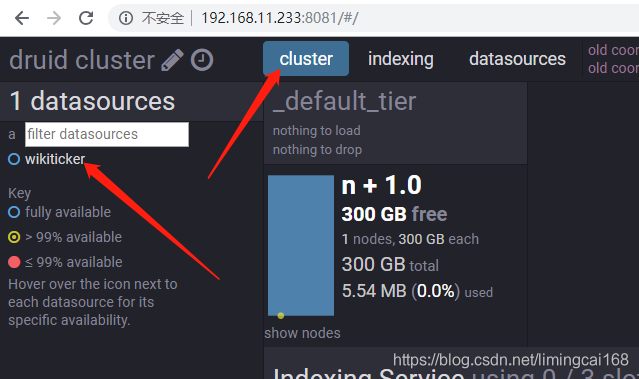Click the browser forward arrow
Screen dimensions: 639x379
[x=54, y=18]
